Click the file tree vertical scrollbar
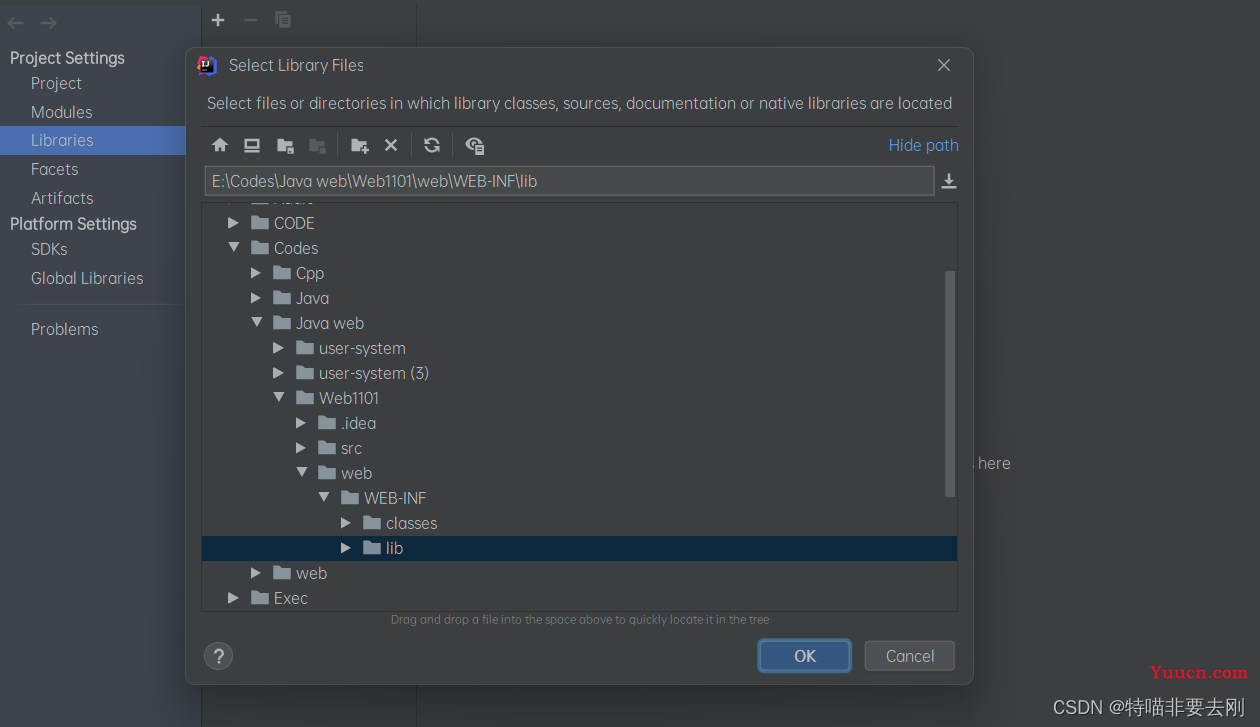The image size is (1260, 727). [950, 383]
